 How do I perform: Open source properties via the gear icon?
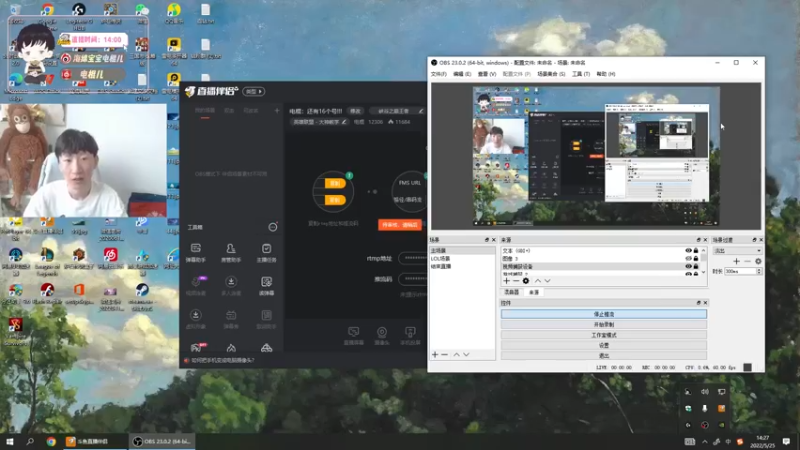(x=526, y=281)
